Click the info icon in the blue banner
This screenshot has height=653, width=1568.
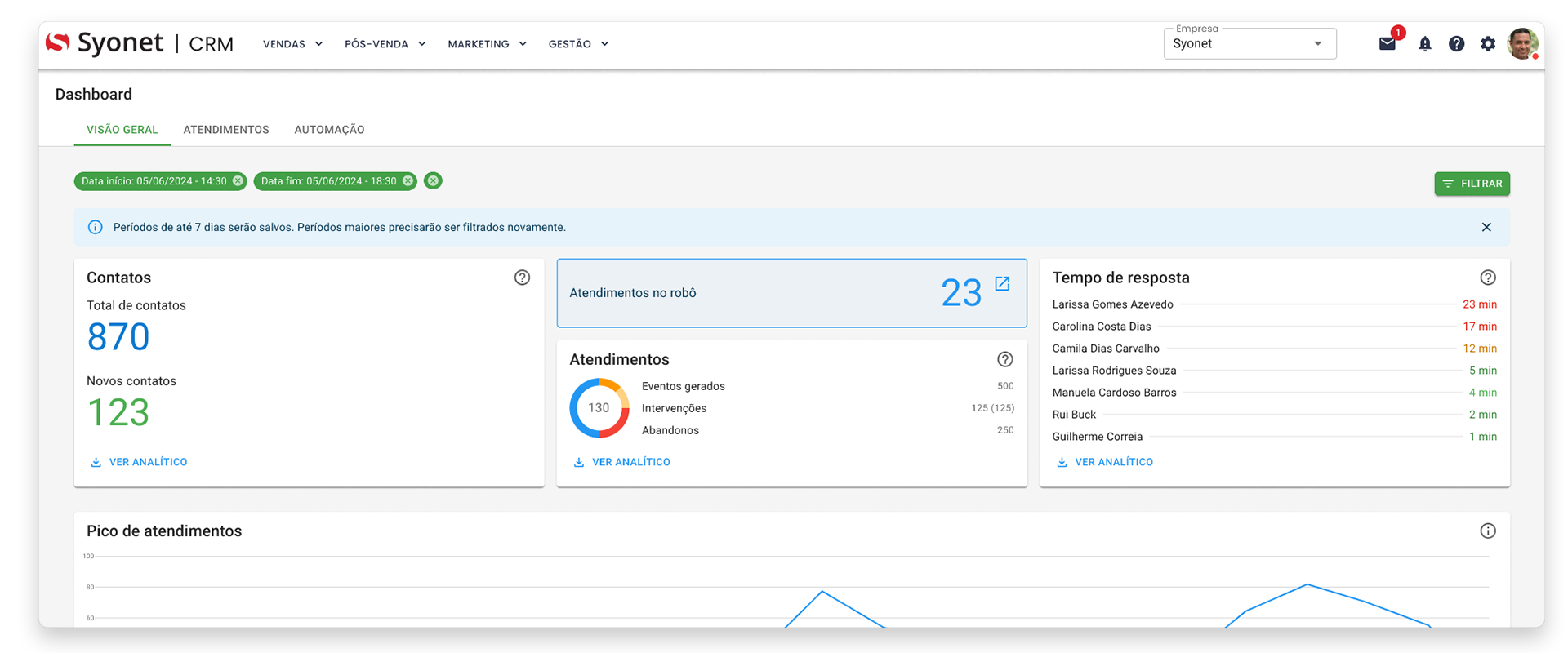pos(96,227)
